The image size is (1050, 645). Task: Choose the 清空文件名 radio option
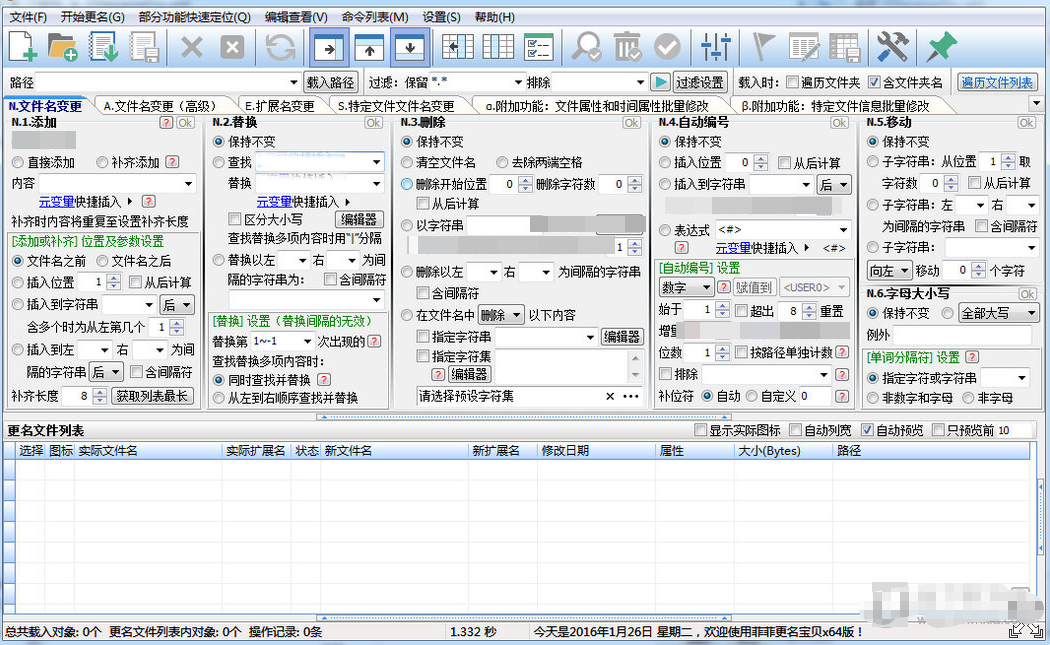tap(406, 162)
